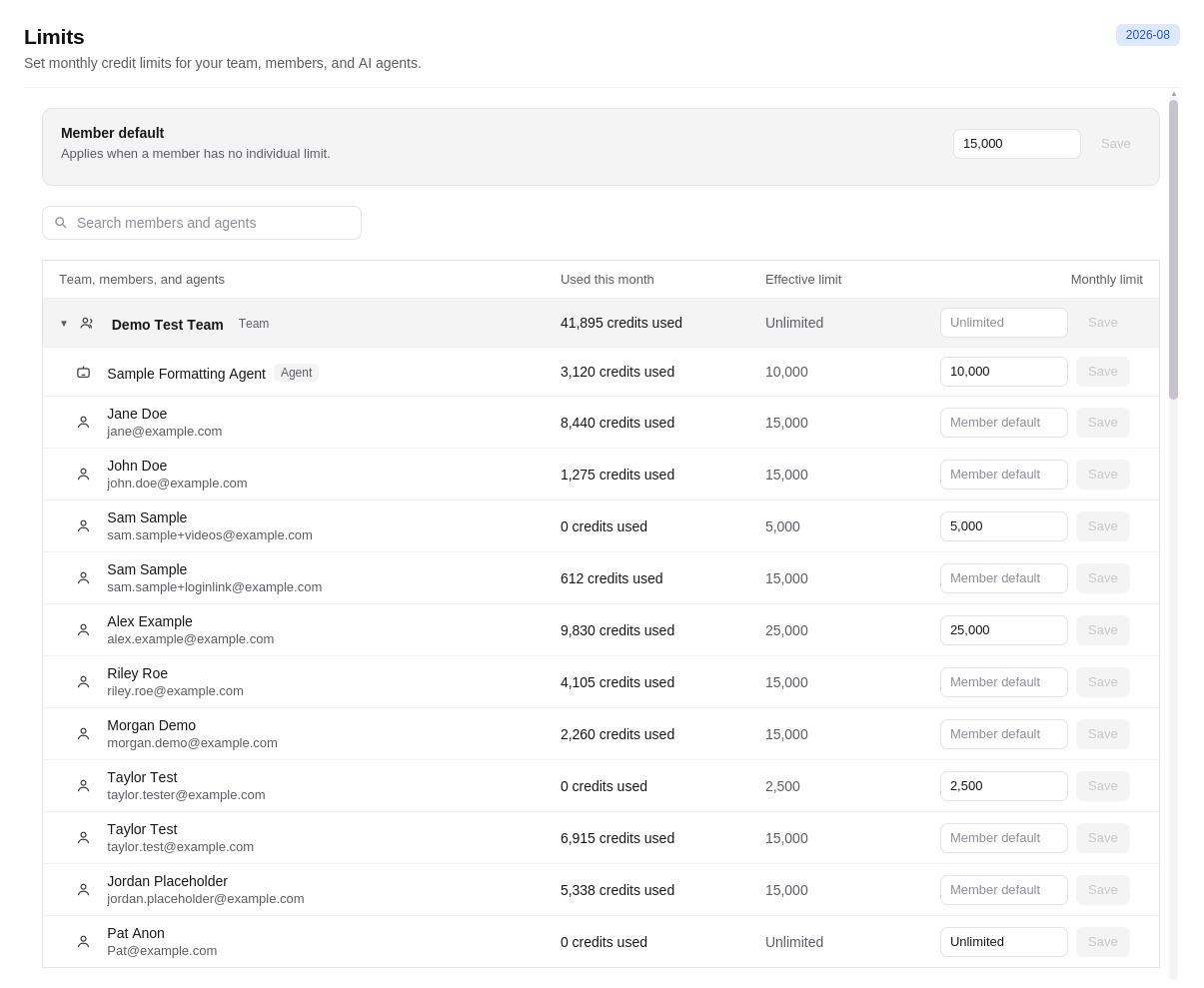The height and width of the screenshot is (988, 1204).
Task: Click Jordan Placeholder's person icon
Action: click(84, 890)
